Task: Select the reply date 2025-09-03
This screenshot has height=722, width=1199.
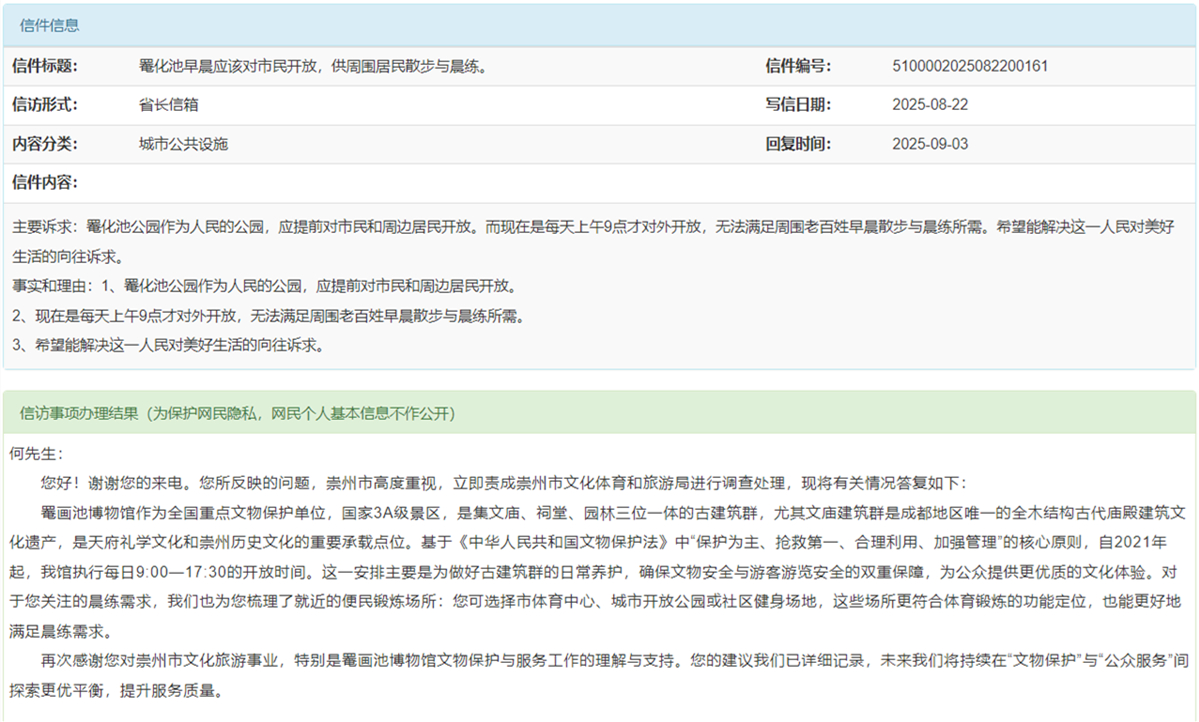Action: point(930,144)
